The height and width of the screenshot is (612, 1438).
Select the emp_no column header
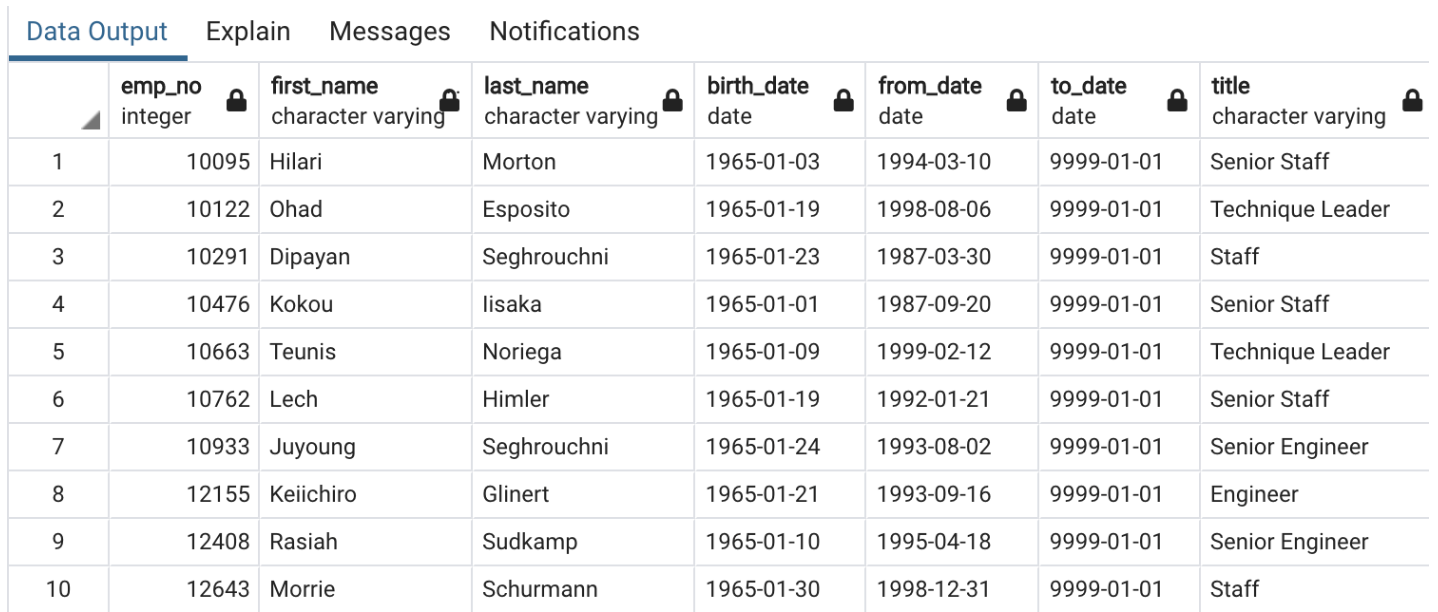(x=183, y=100)
